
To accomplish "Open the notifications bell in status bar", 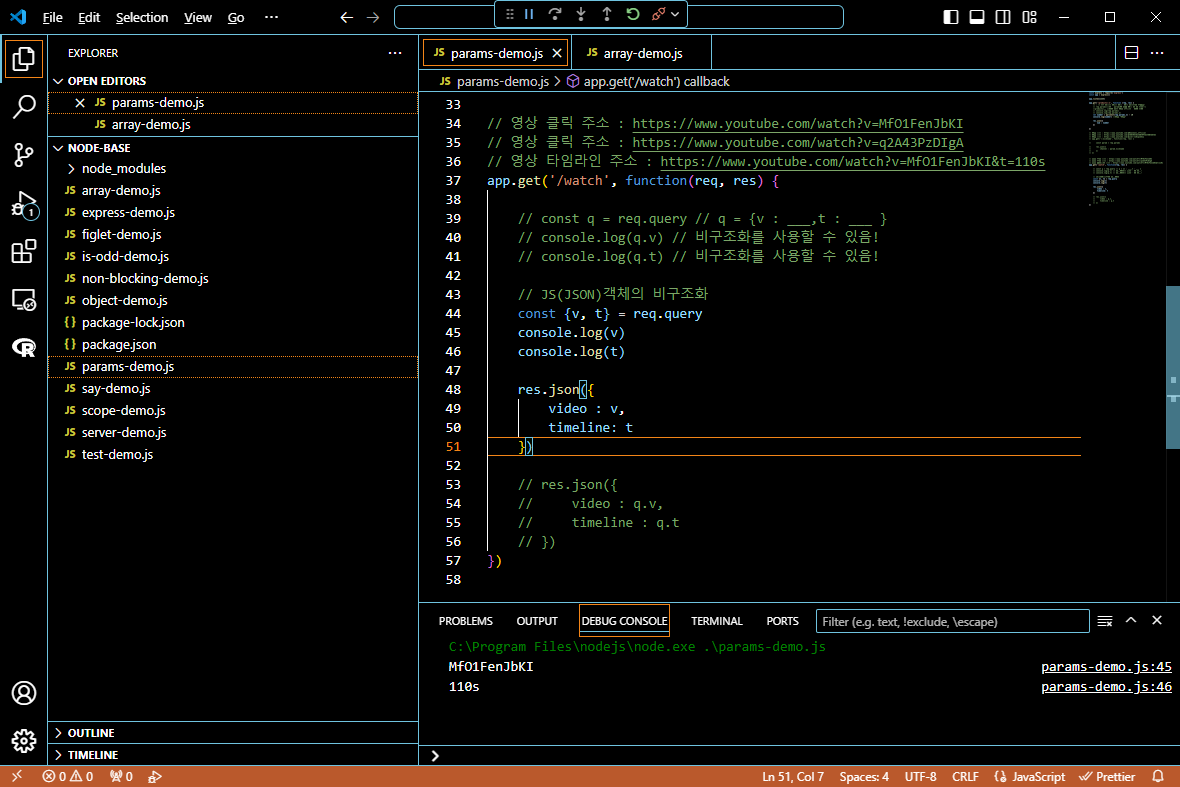I will pos(1158,776).
